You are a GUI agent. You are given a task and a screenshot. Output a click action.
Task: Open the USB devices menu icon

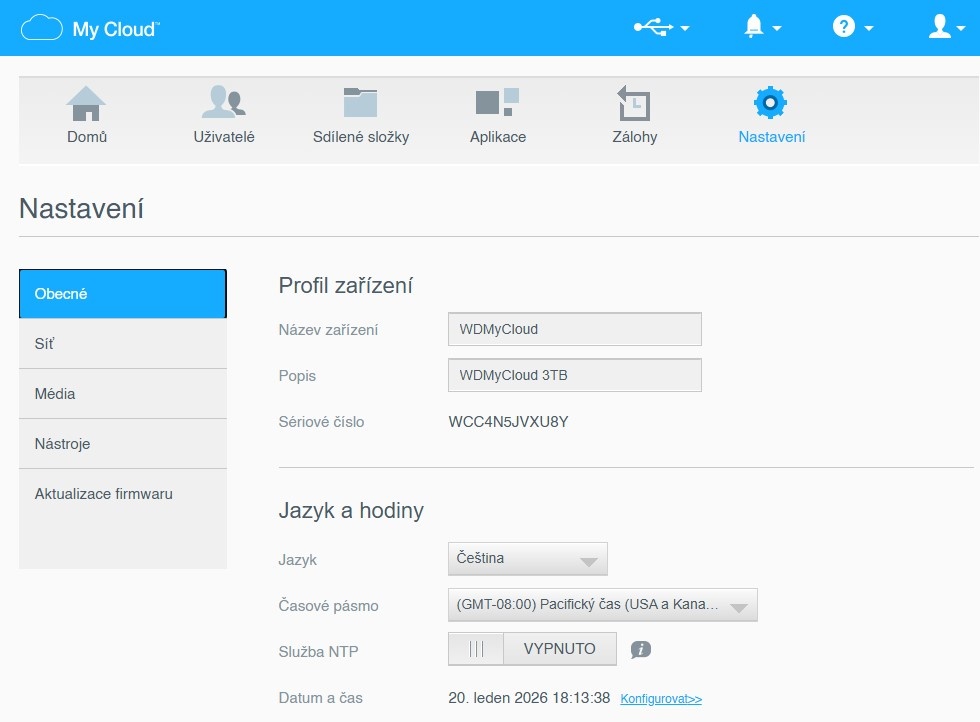[653, 27]
